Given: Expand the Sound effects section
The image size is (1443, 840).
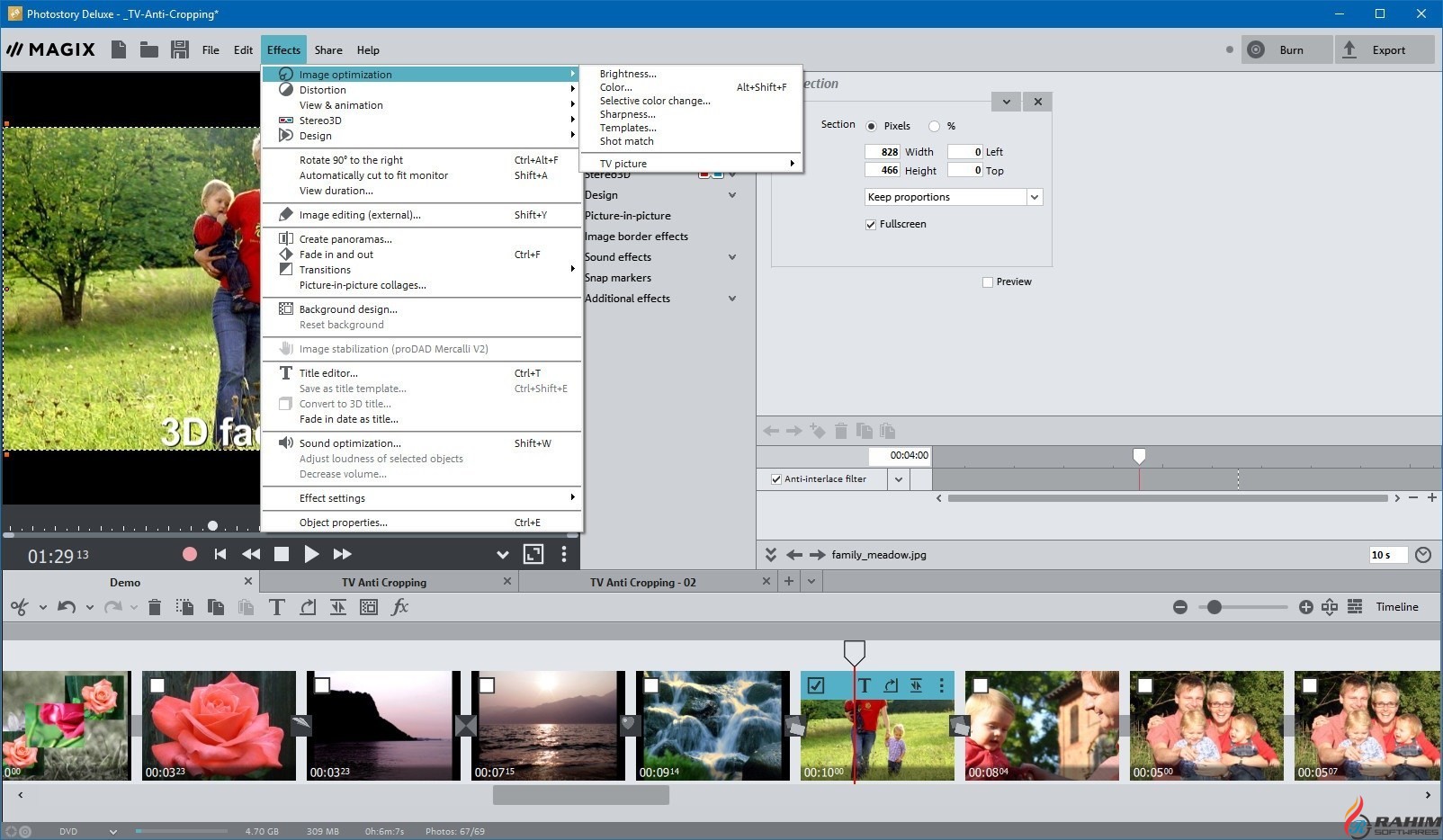Looking at the screenshot, I should [732, 257].
